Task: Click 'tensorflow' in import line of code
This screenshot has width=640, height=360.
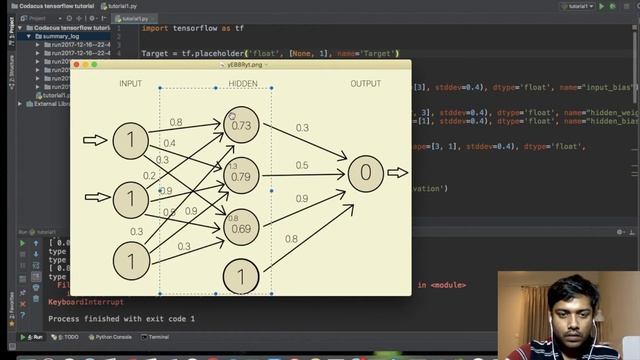Action: point(195,28)
